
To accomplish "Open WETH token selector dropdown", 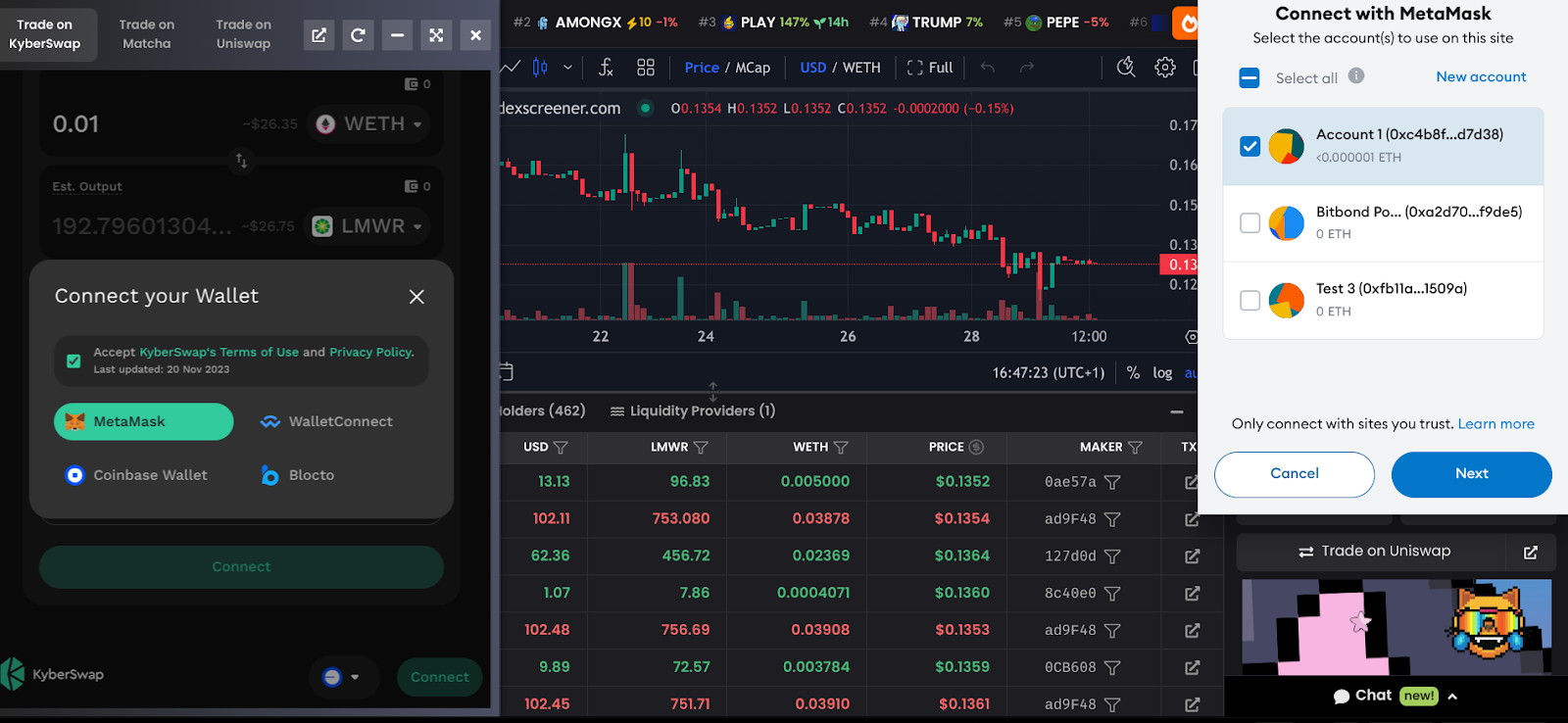I will click(x=368, y=124).
